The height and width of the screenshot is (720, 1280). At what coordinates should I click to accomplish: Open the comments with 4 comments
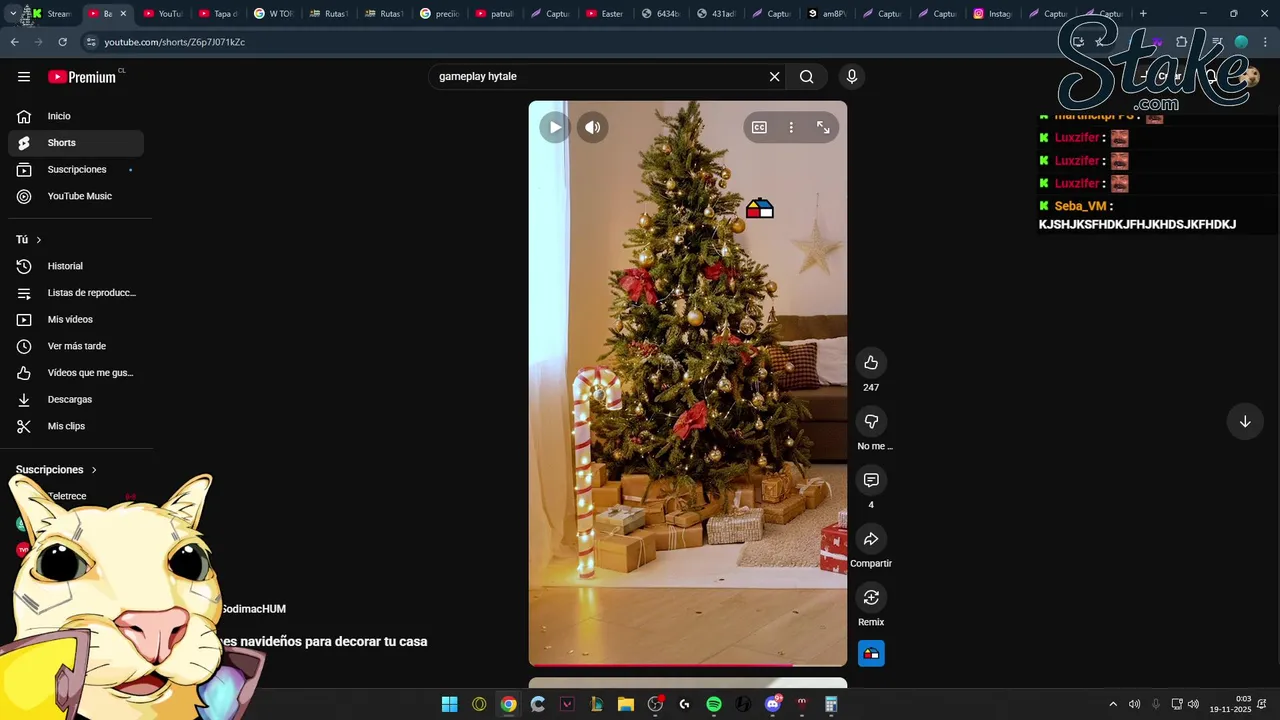pos(871,480)
